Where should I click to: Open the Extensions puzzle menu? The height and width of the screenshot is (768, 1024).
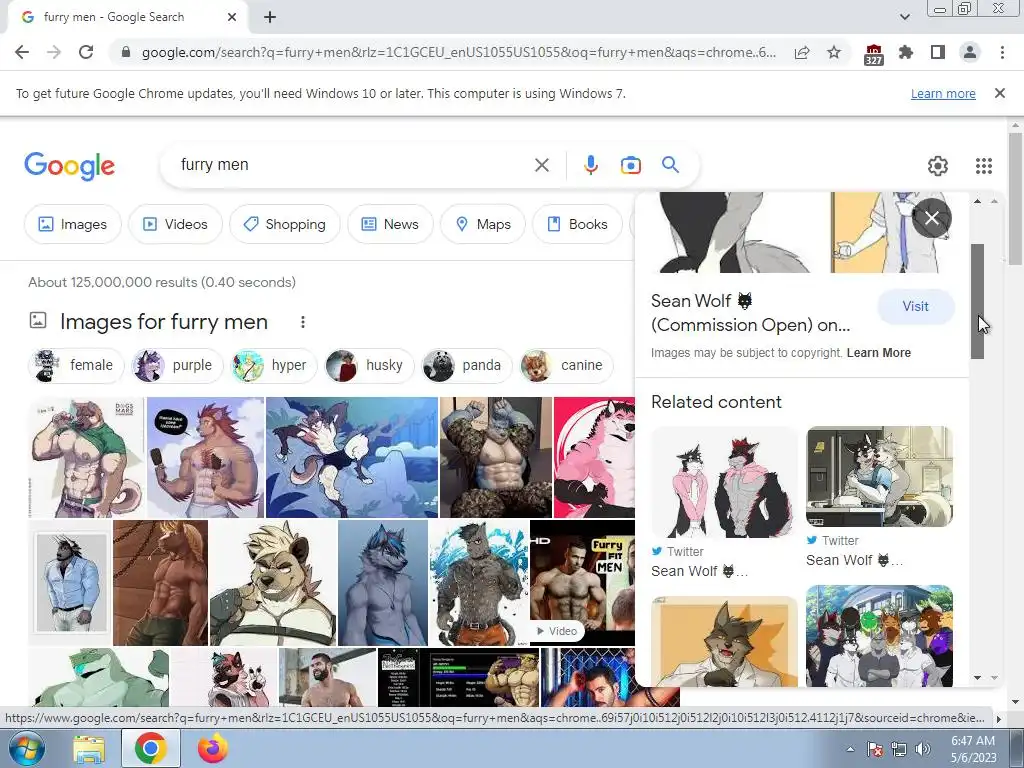pyautogui.click(x=906, y=52)
